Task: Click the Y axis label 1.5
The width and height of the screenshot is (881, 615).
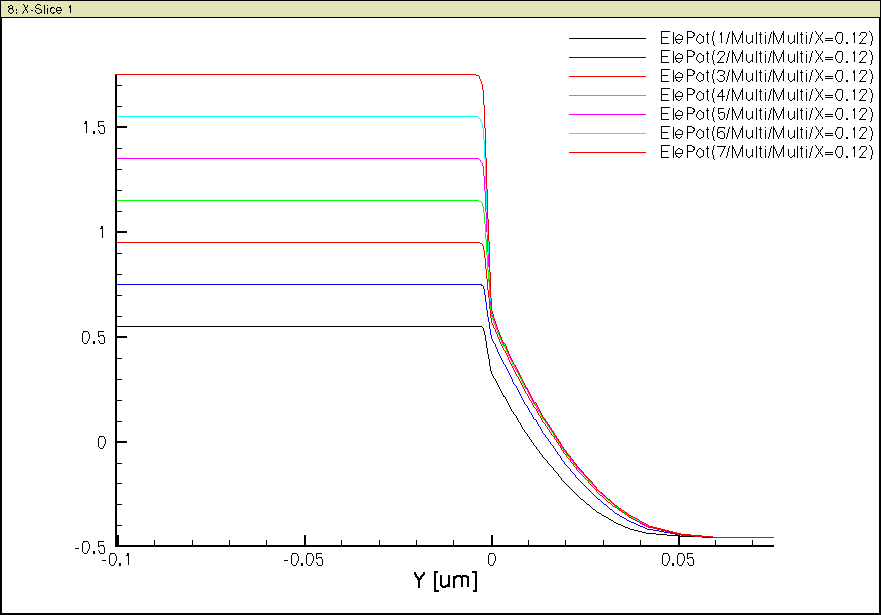Action: coord(94,128)
